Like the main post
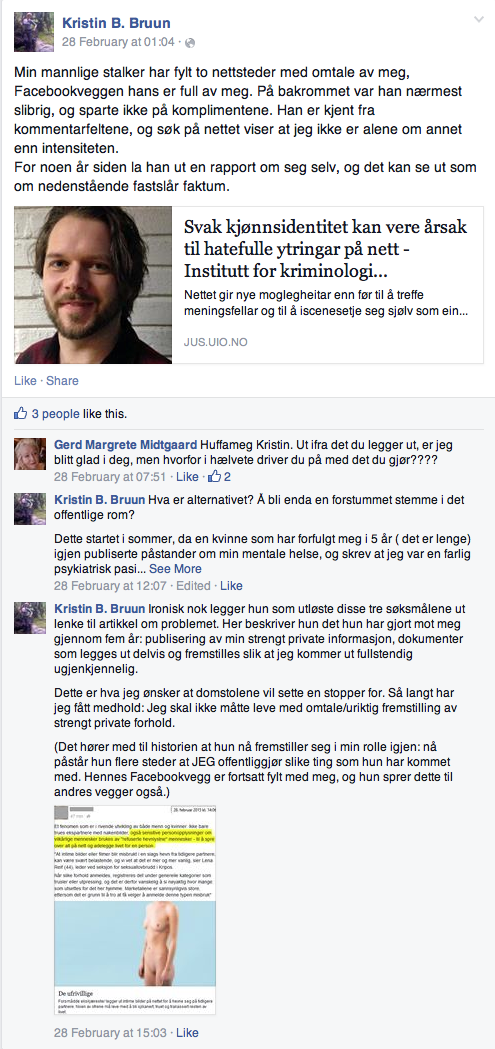Screen dimensions: 495x1049 point(25,381)
